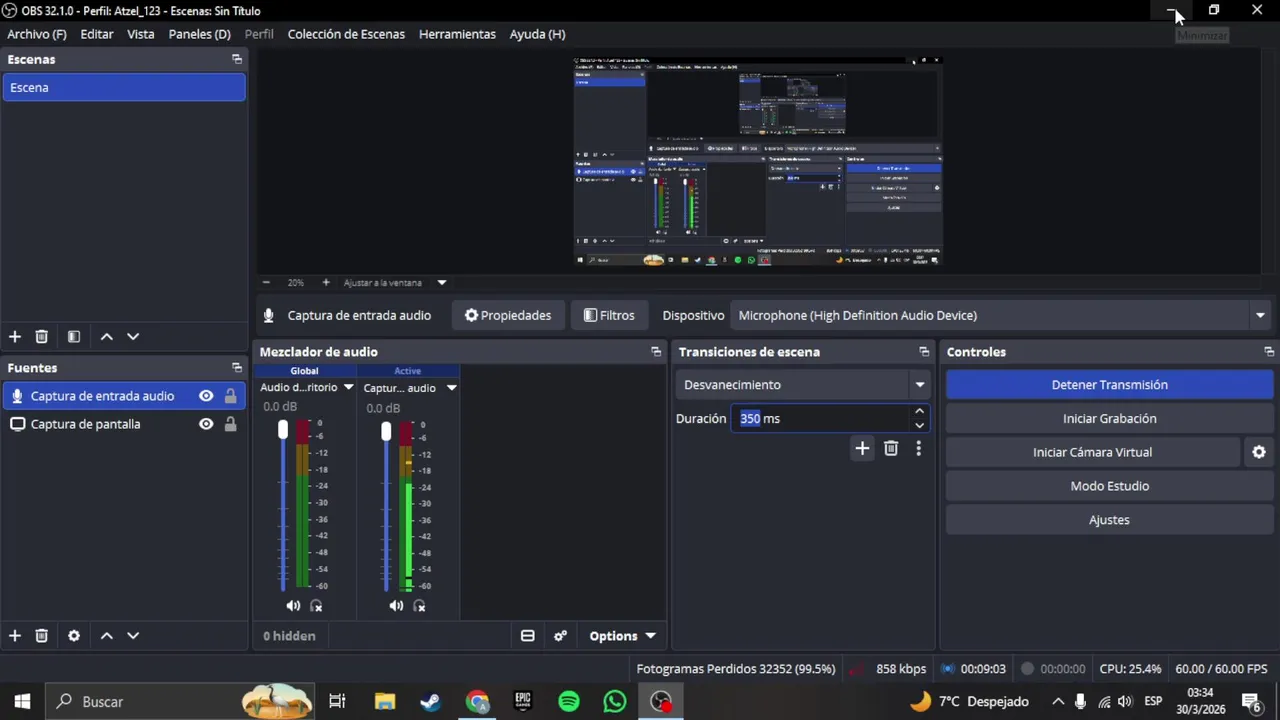
Task: Move scene down arrow in Escenas panel
Action: (x=132, y=337)
